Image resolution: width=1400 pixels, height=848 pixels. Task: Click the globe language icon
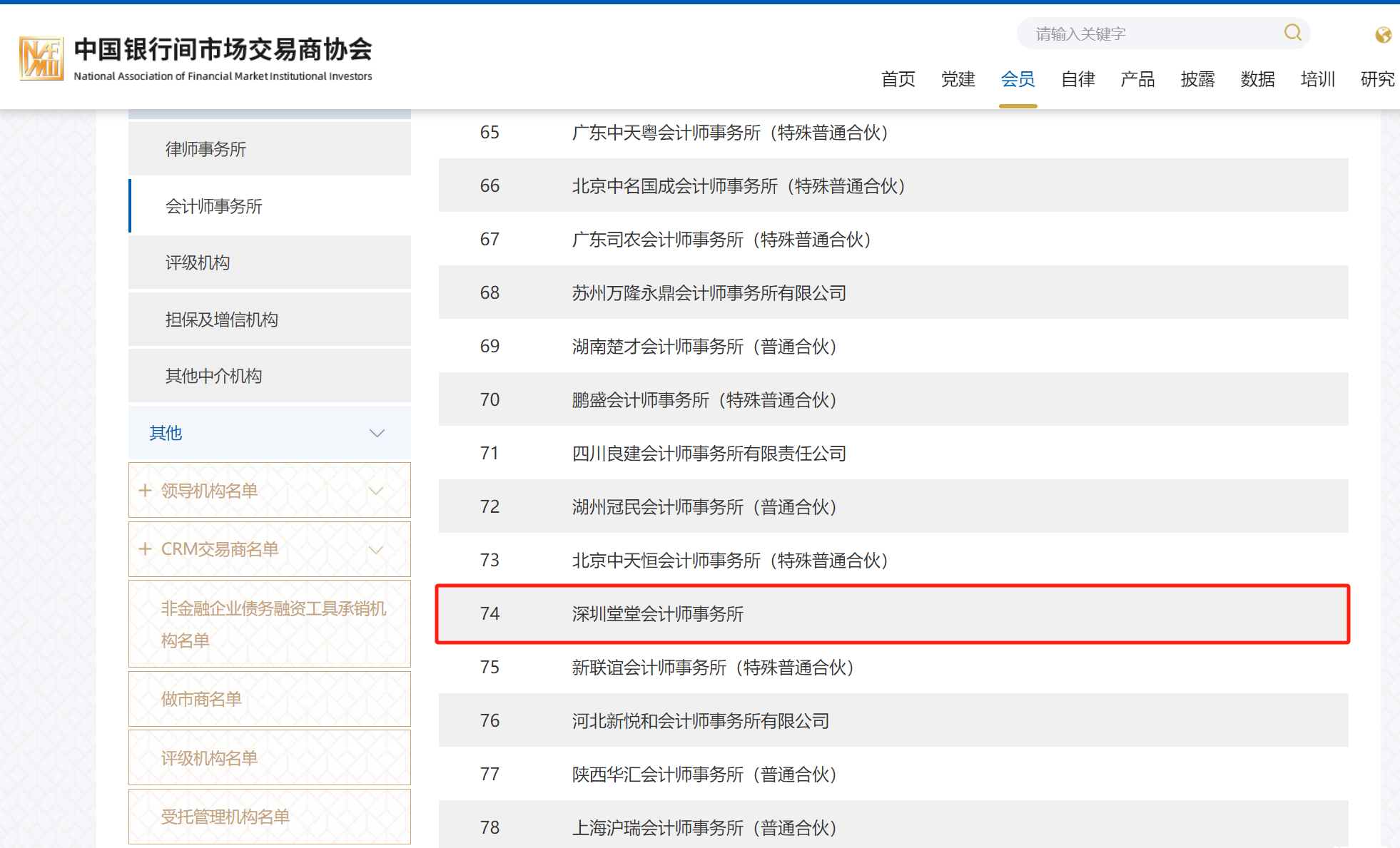1383,35
